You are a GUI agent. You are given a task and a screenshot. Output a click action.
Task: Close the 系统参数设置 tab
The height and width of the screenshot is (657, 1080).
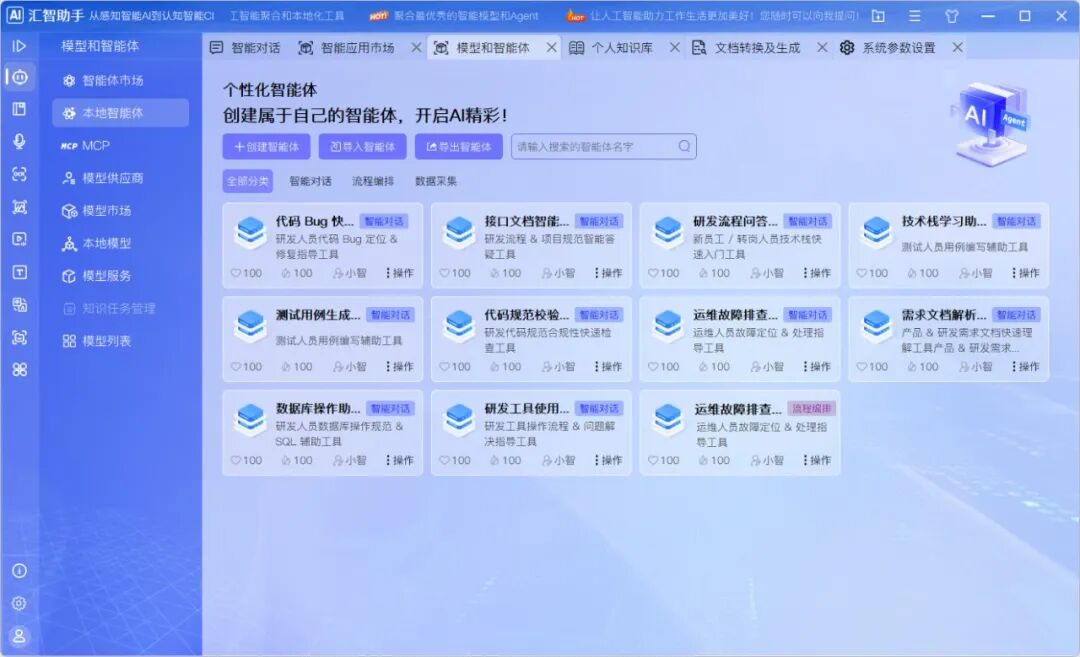957,48
